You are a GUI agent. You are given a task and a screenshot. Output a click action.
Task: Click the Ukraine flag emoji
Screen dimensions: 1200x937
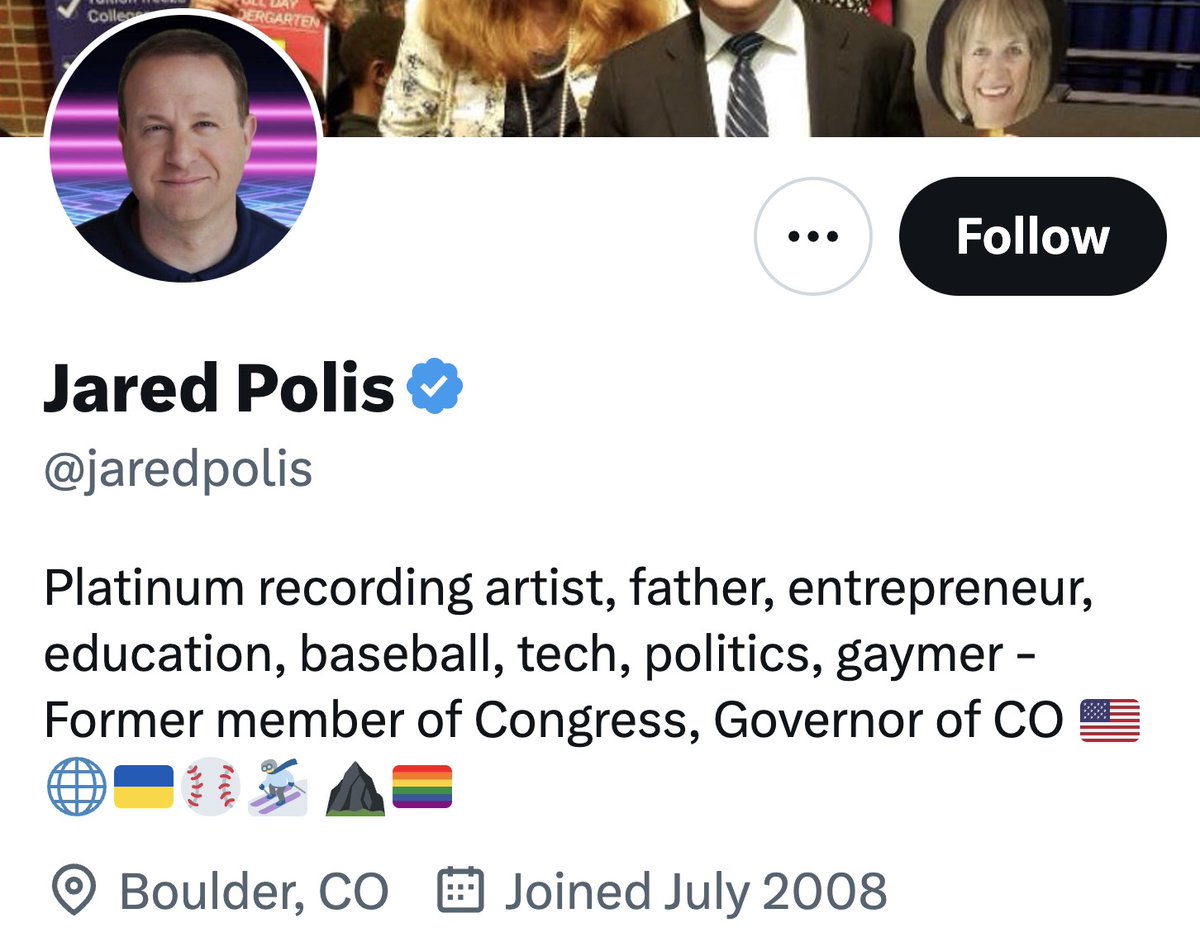pos(143,786)
